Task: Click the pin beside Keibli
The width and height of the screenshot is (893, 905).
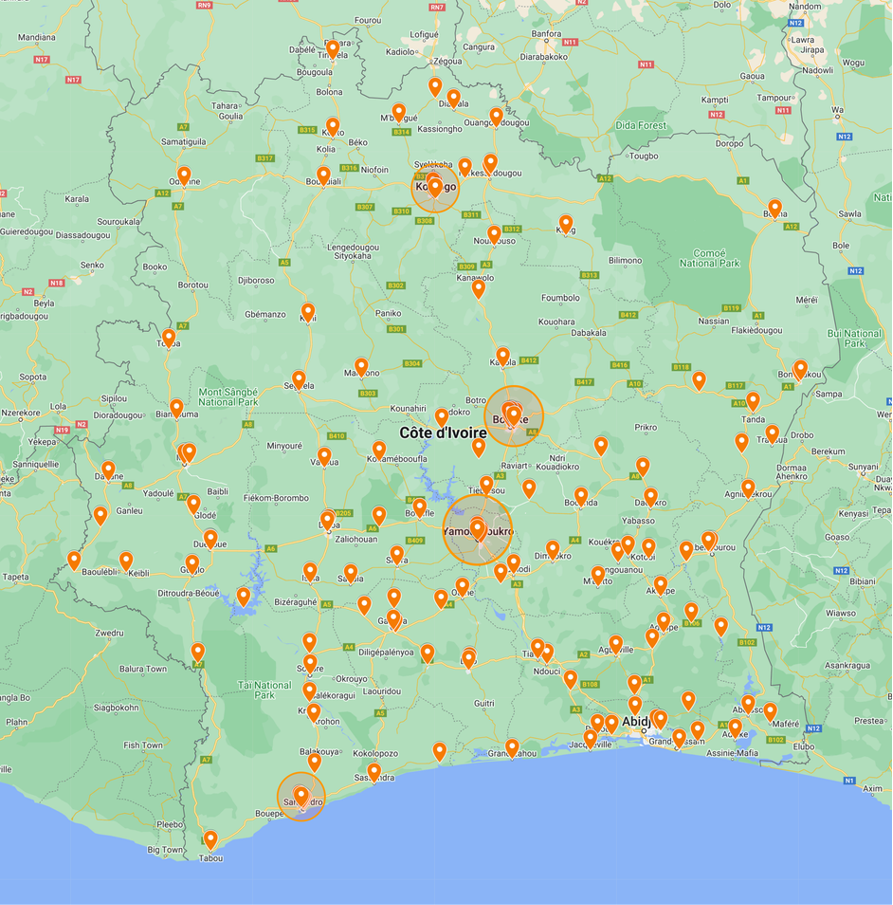Action: [126, 562]
